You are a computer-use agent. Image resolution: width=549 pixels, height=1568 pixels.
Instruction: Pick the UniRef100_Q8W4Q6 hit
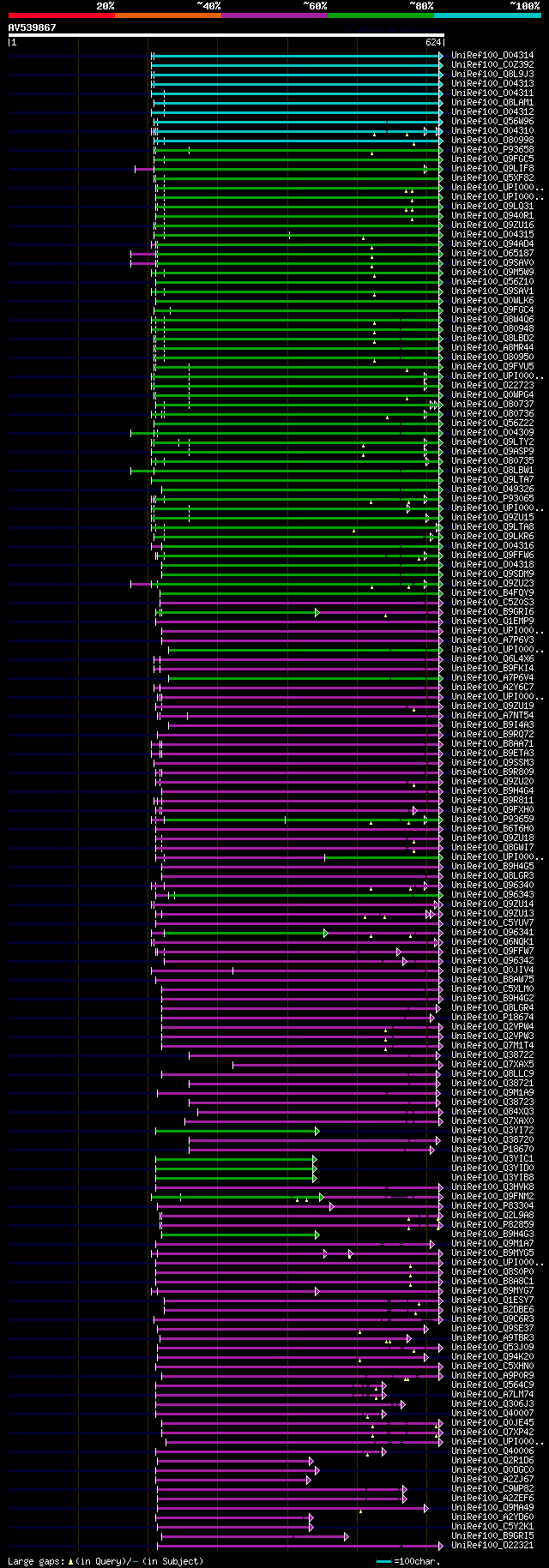coord(492,319)
